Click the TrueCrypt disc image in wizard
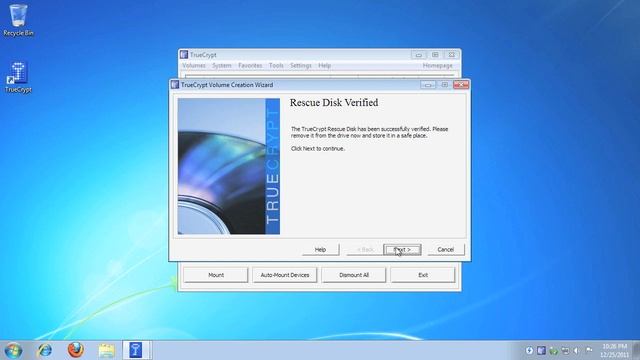The height and width of the screenshot is (360, 640). 229,166
